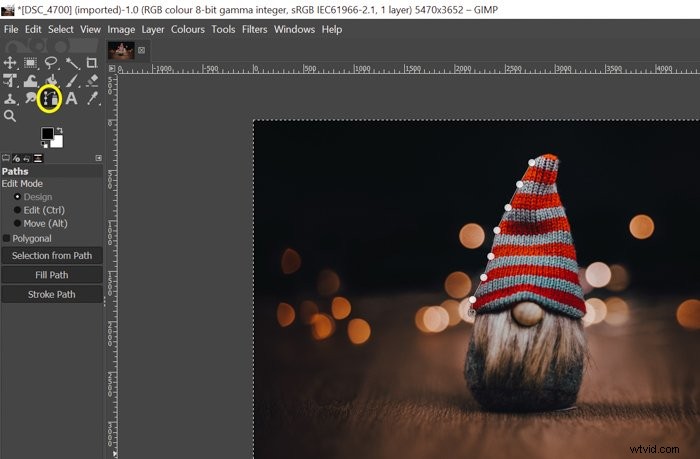Select the Rectangle Select tool

(x=30, y=63)
